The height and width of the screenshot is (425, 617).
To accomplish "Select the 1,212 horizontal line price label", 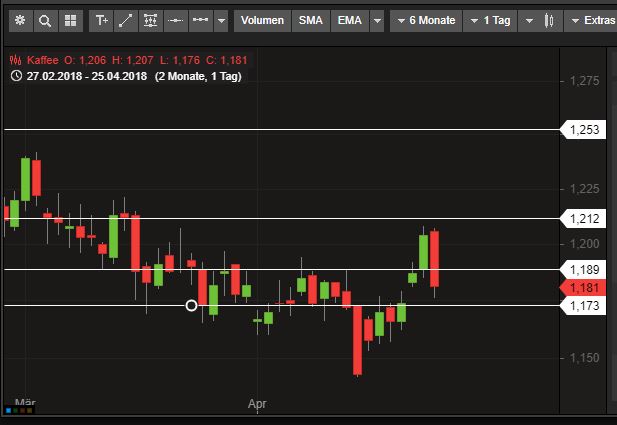I will coord(584,218).
